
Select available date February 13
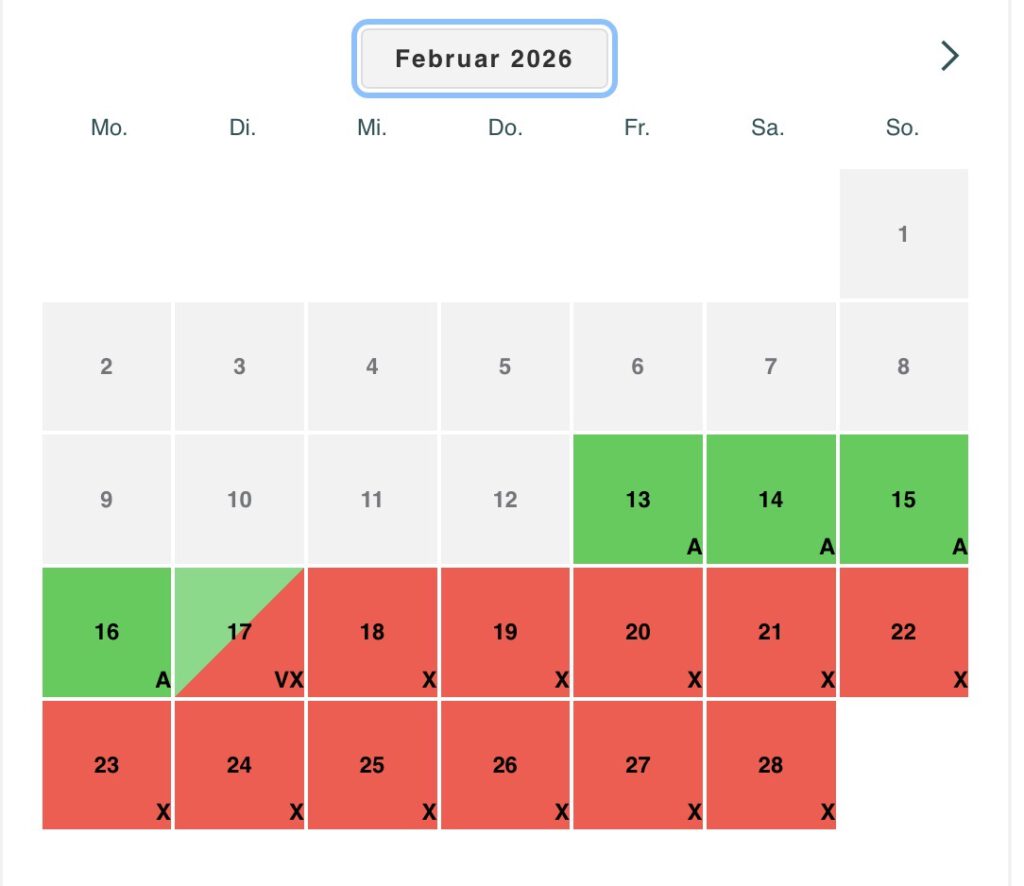point(638,499)
